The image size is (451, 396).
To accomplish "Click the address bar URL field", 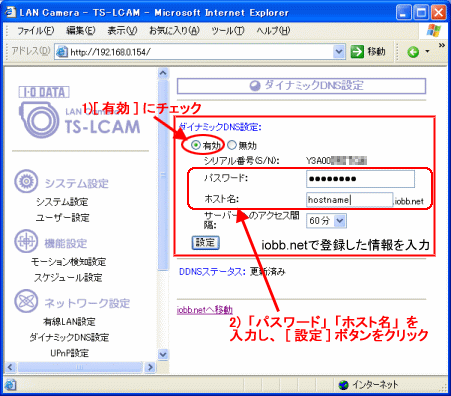I will [200, 52].
